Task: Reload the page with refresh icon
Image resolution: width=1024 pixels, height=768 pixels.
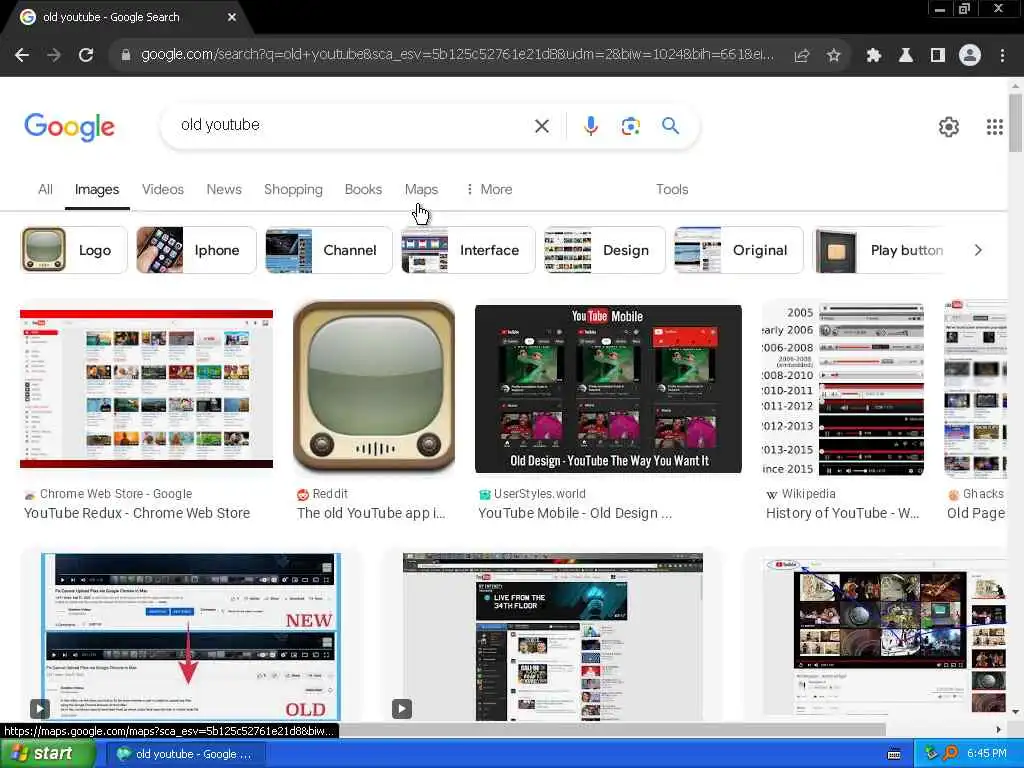Action: pos(86,56)
